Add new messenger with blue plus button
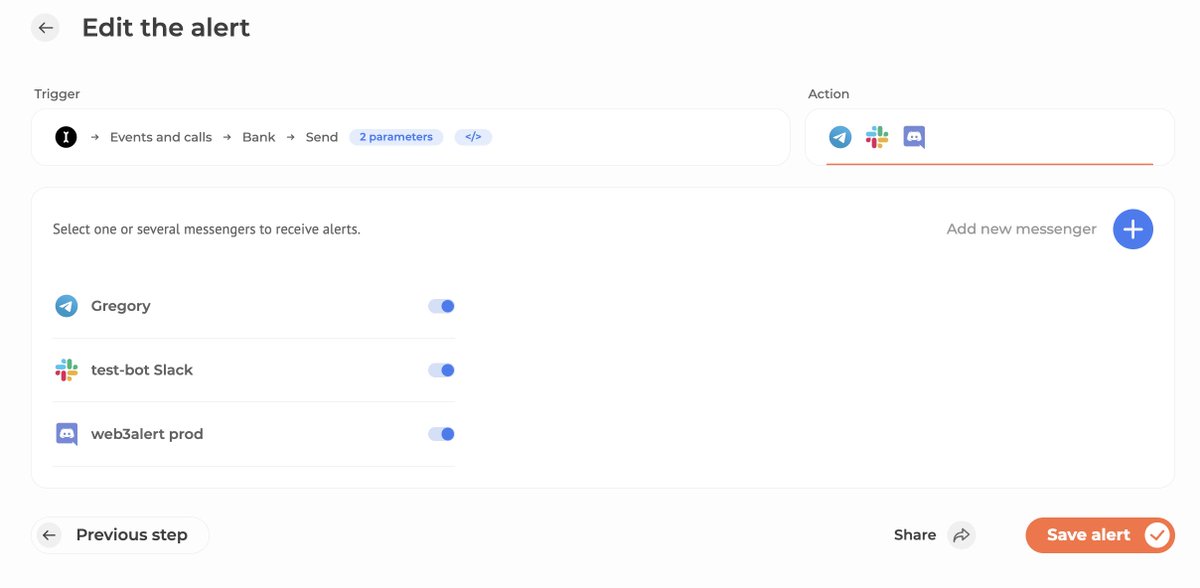The height and width of the screenshot is (588, 1200). (x=1133, y=229)
